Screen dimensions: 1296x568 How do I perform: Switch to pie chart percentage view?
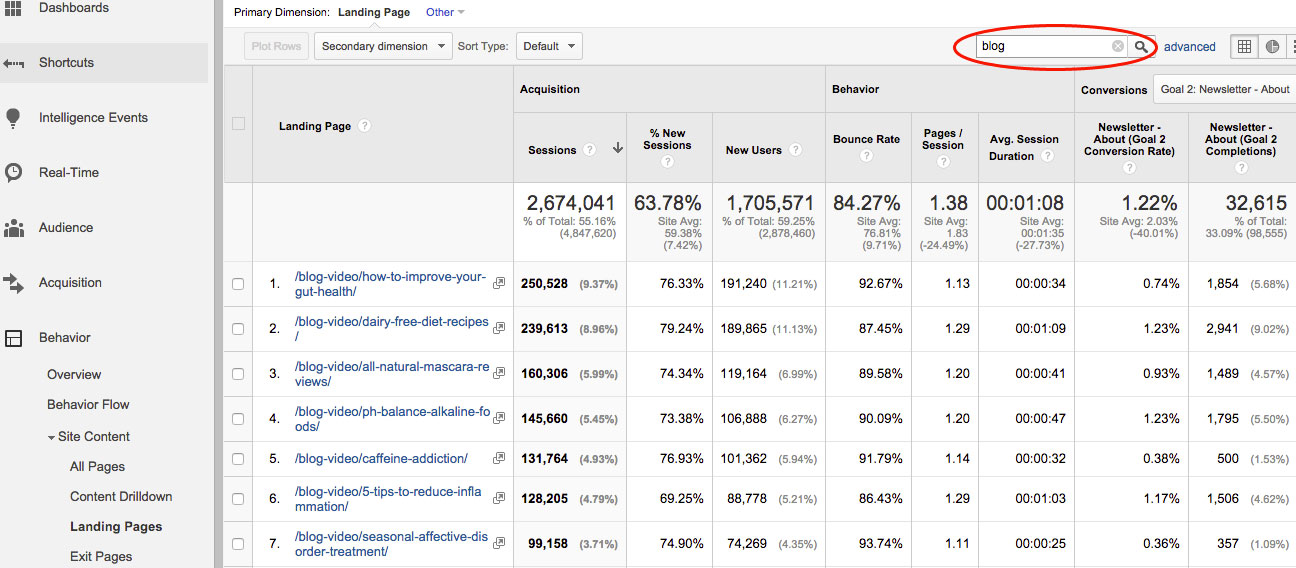1272,46
